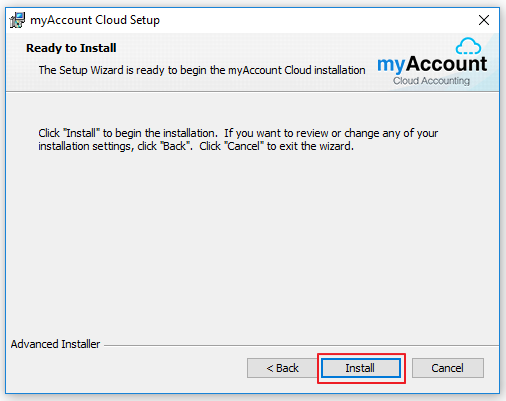
Task: Start installation with the Install button
Action: [361, 368]
